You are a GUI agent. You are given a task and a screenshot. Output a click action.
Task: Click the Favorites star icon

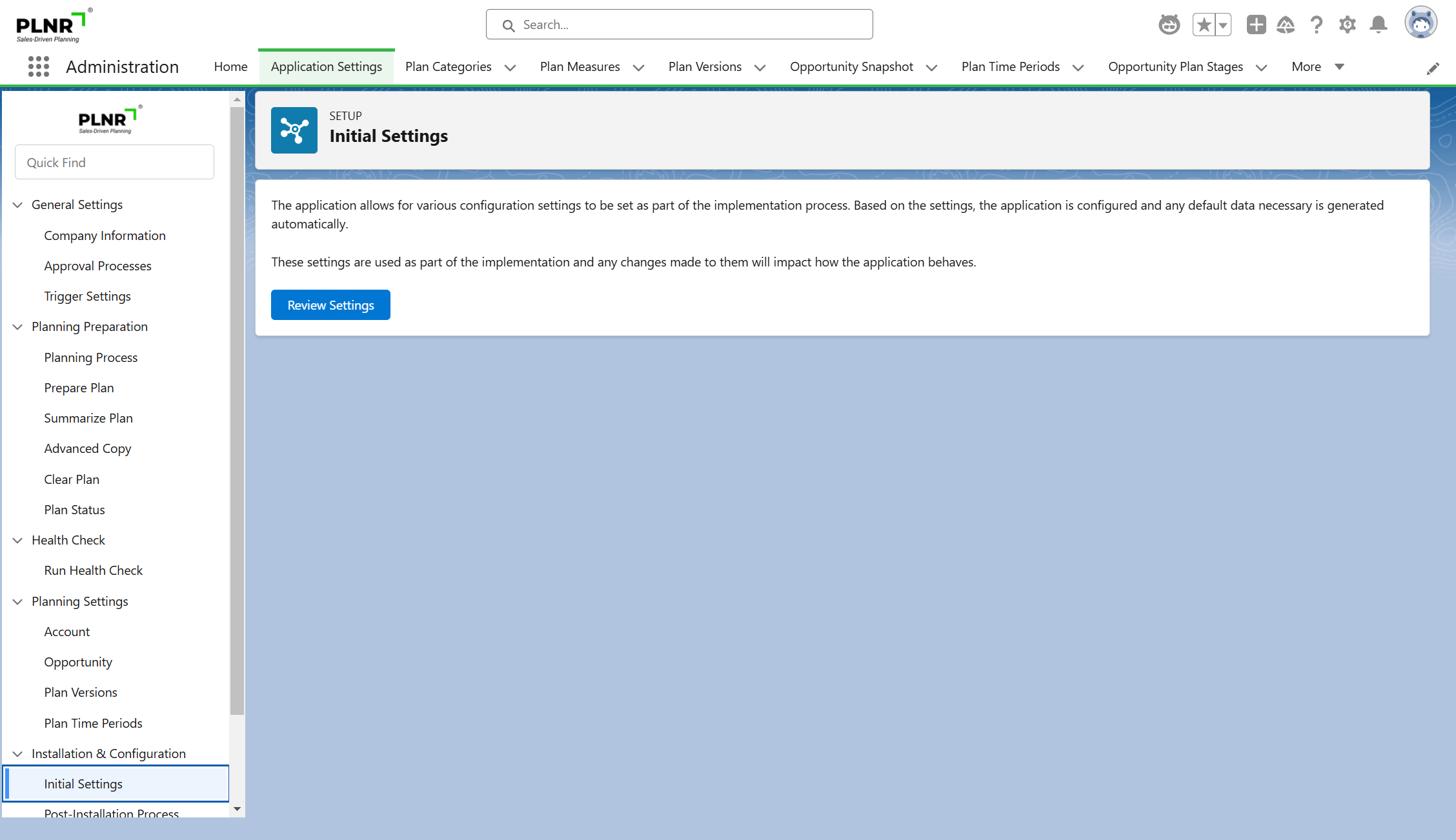point(1204,25)
